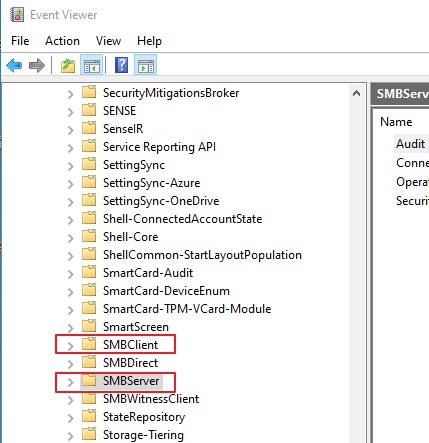
Task: Click the SmartCard-Audit folder icon
Action: [89, 272]
